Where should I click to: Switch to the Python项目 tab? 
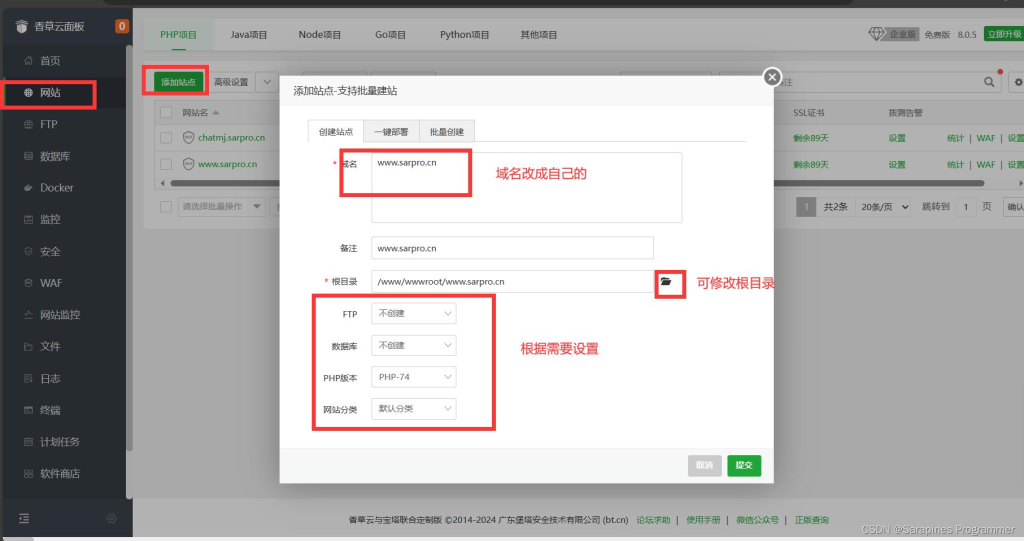[464, 35]
